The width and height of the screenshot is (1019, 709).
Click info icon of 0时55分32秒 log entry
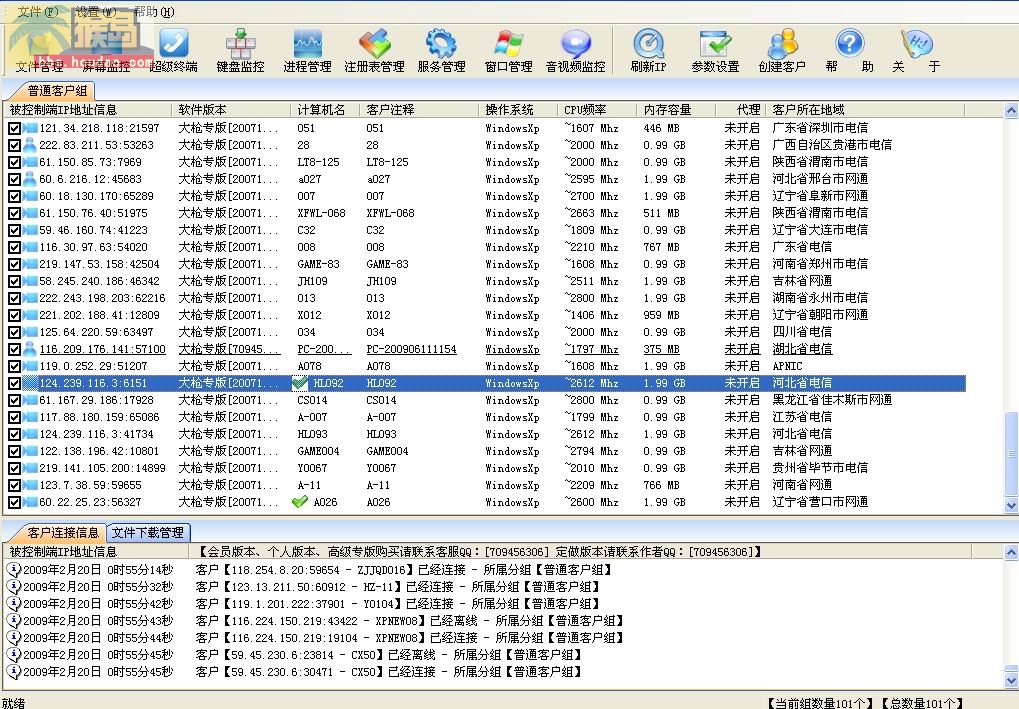[14, 587]
